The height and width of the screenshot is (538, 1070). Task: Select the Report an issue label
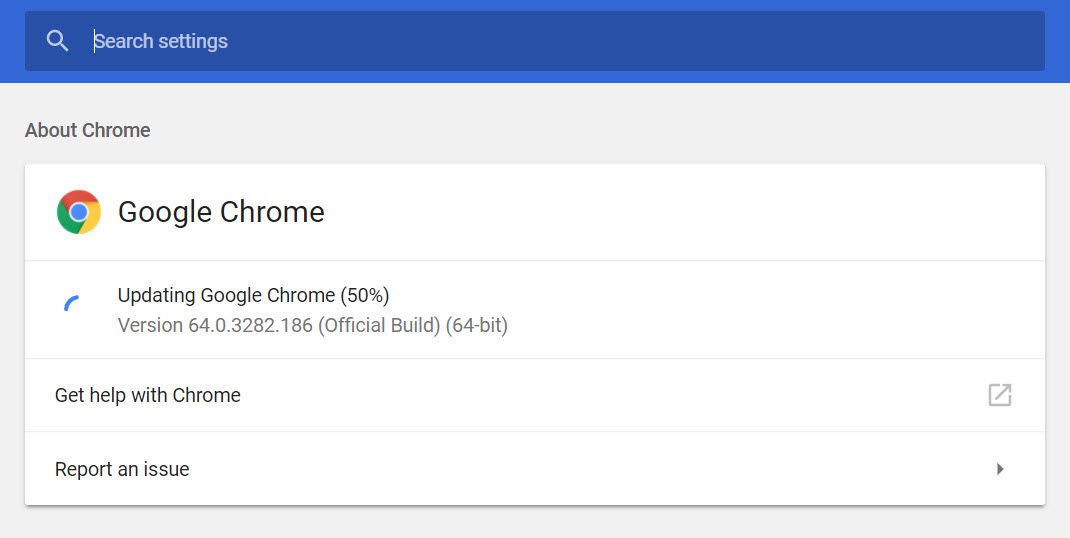pos(122,469)
